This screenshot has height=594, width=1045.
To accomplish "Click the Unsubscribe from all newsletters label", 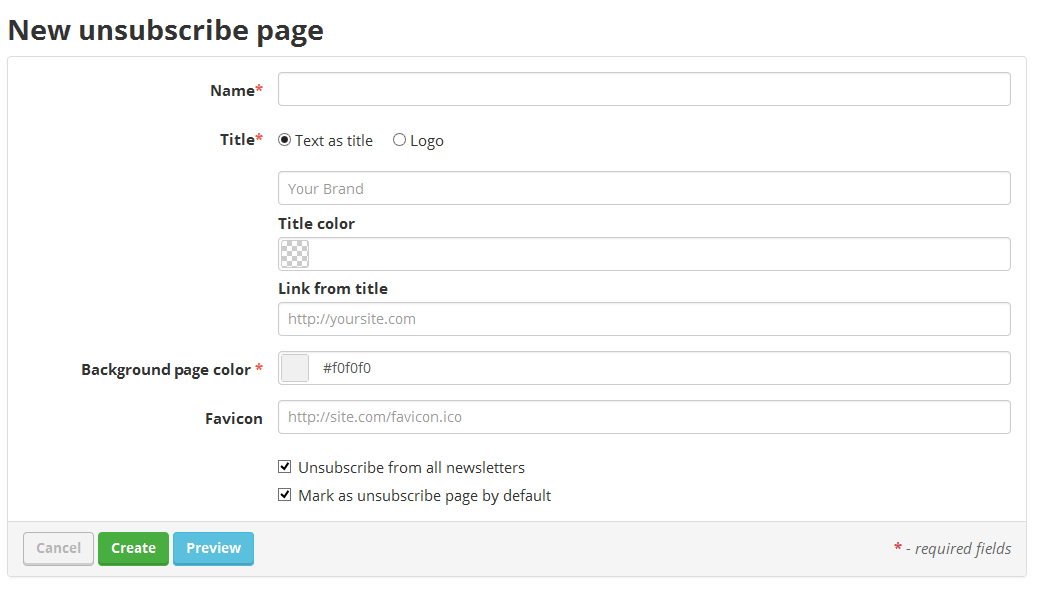I will [411, 467].
